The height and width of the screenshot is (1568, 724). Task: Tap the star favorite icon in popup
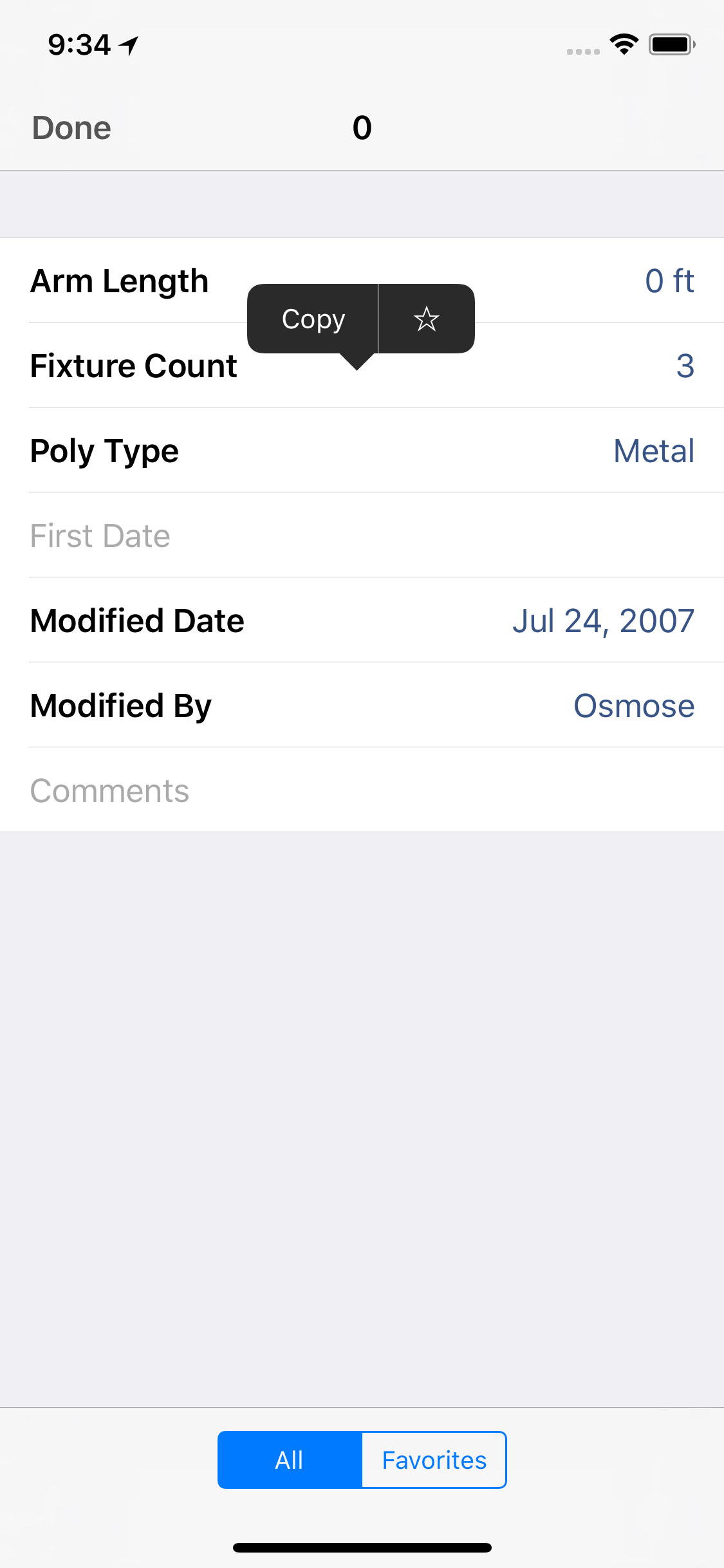(x=426, y=319)
